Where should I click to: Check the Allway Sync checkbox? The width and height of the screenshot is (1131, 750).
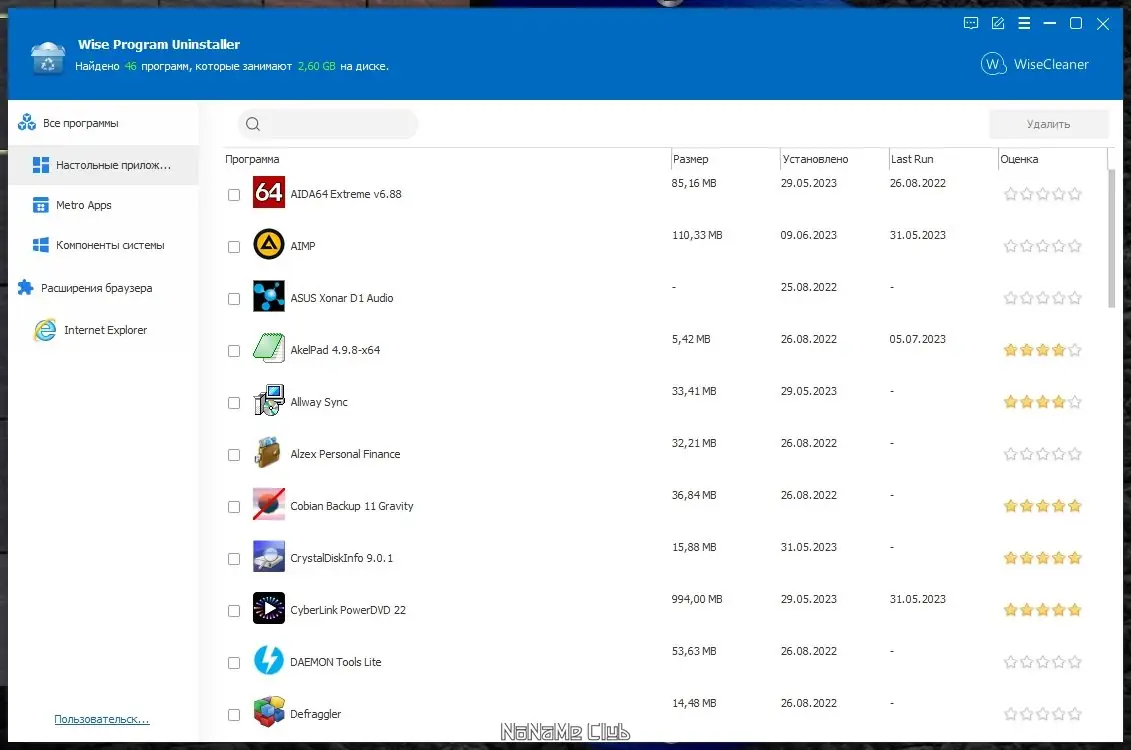pos(234,402)
